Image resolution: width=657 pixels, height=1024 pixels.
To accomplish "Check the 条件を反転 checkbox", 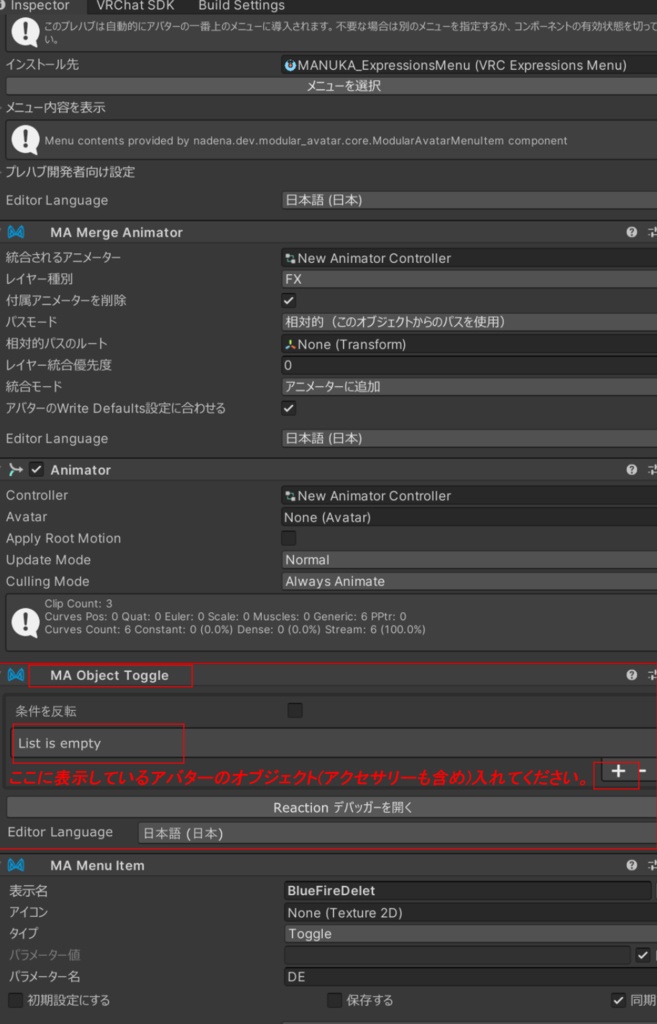I will [295, 711].
